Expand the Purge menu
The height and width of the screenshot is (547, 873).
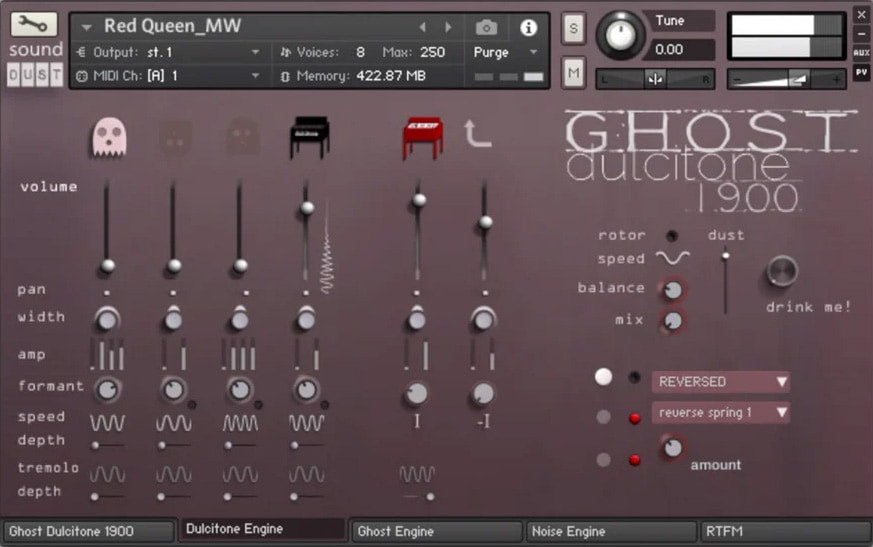(505, 52)
